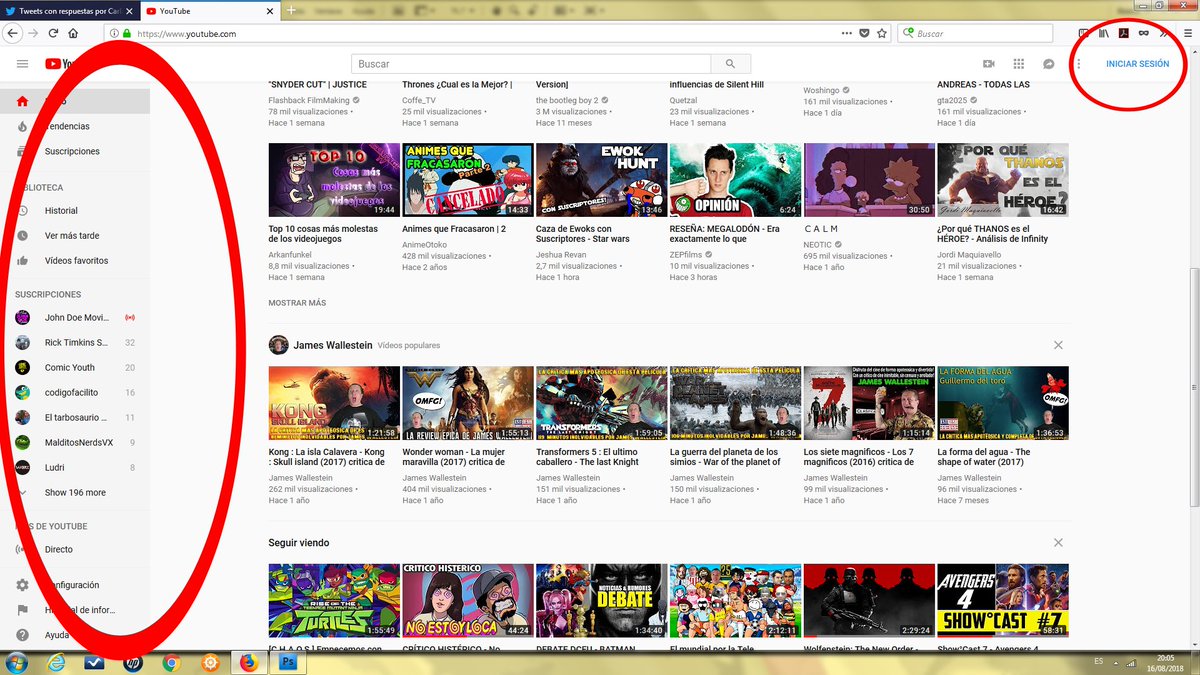Image resolution: width=1200 pixels, height=675 pixels.
Task: Open the Firefox main hamburger menu
Action: pos(1187,33)
